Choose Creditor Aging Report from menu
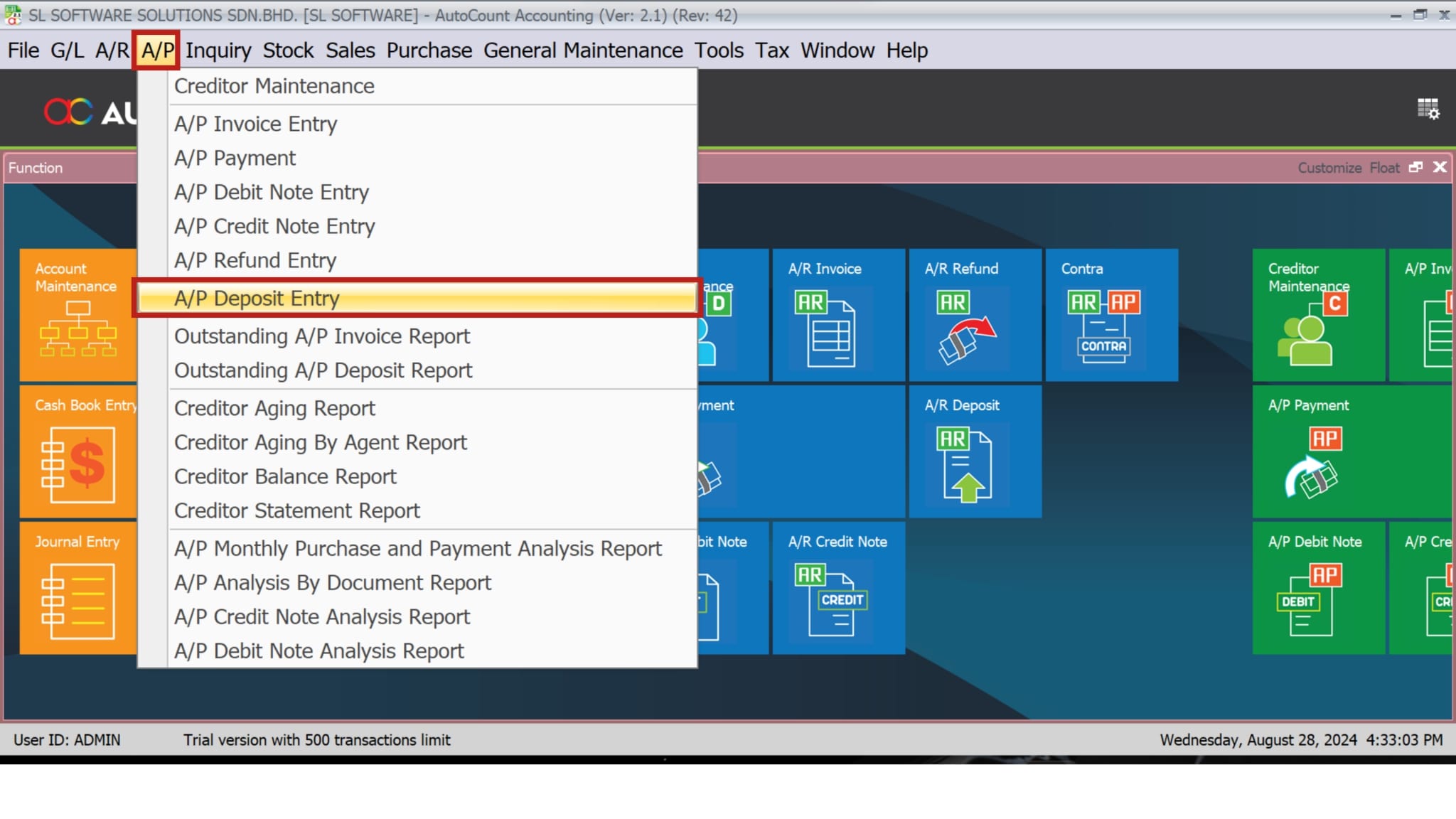Viewport: 1456px width, 819px height. pos(274,408)
